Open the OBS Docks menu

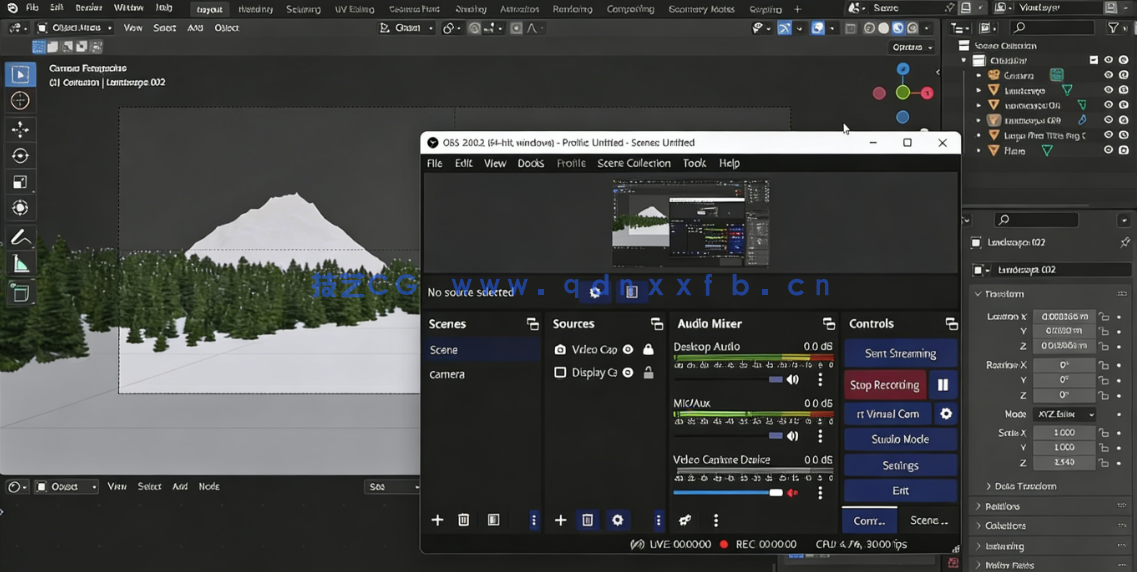pos(531,163)
